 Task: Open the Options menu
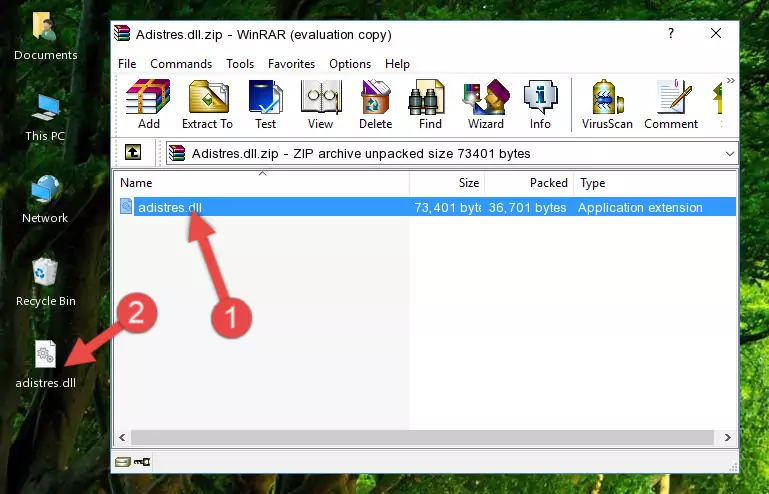[x=350, y=64]
